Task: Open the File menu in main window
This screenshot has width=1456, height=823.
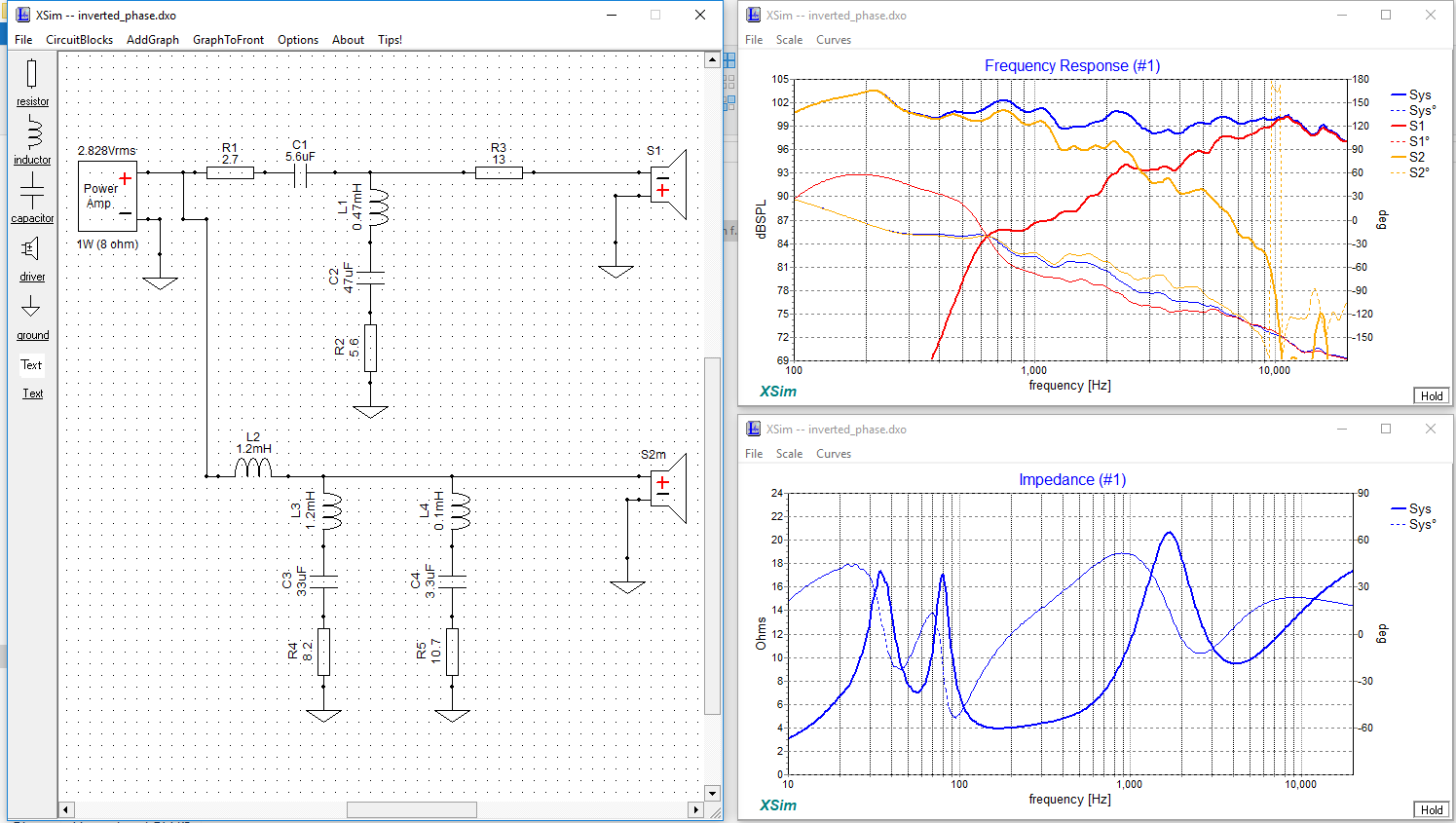Action: tap(23, 40)
